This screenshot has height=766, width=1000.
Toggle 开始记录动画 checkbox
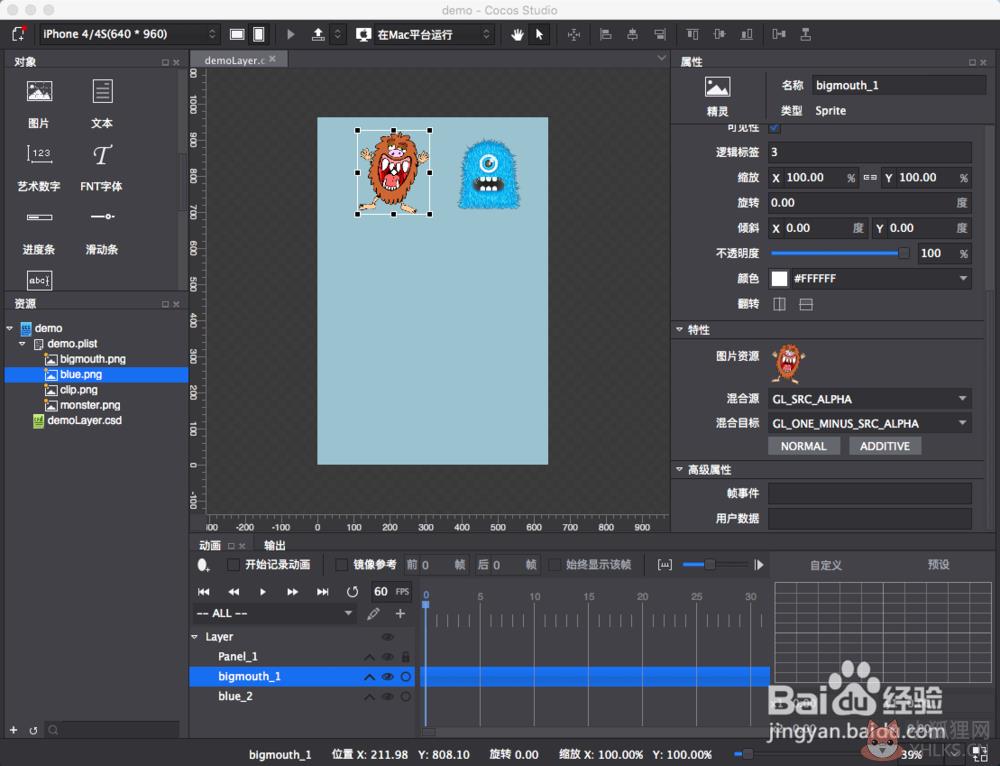point(233,564)
